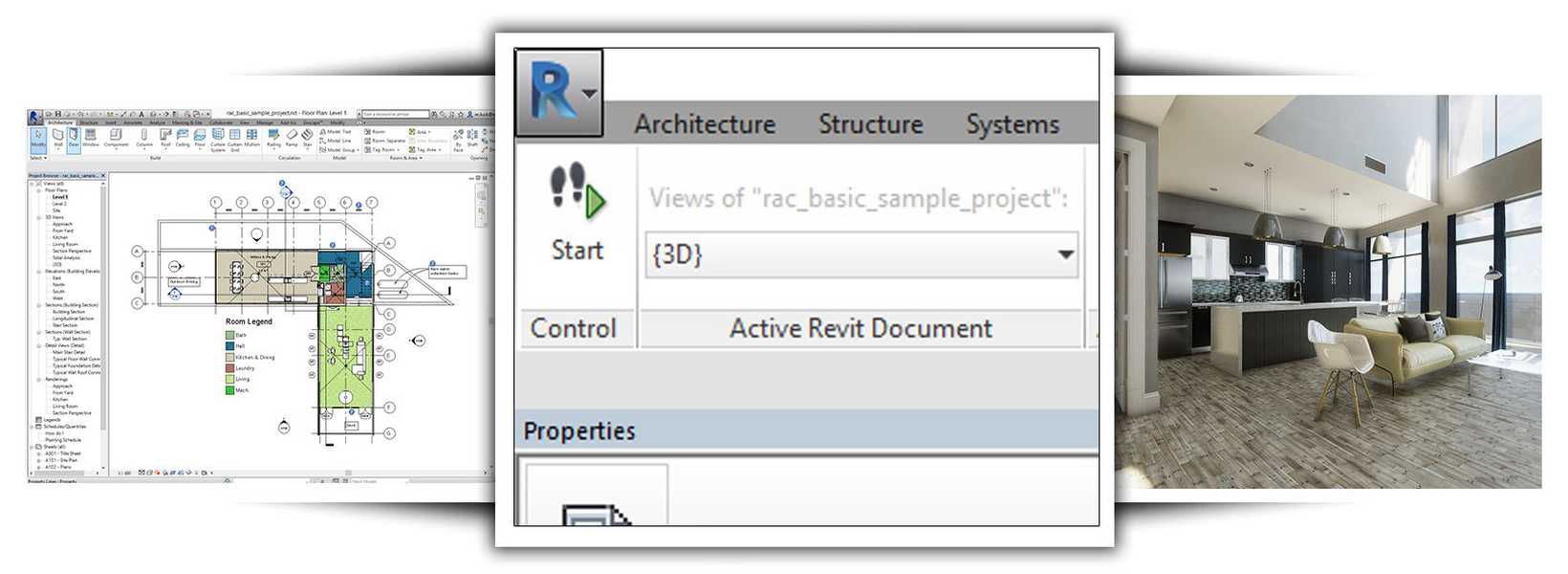
Task: Click the Column tool icon
Action: pyautogui.click(x=144, y=135)
